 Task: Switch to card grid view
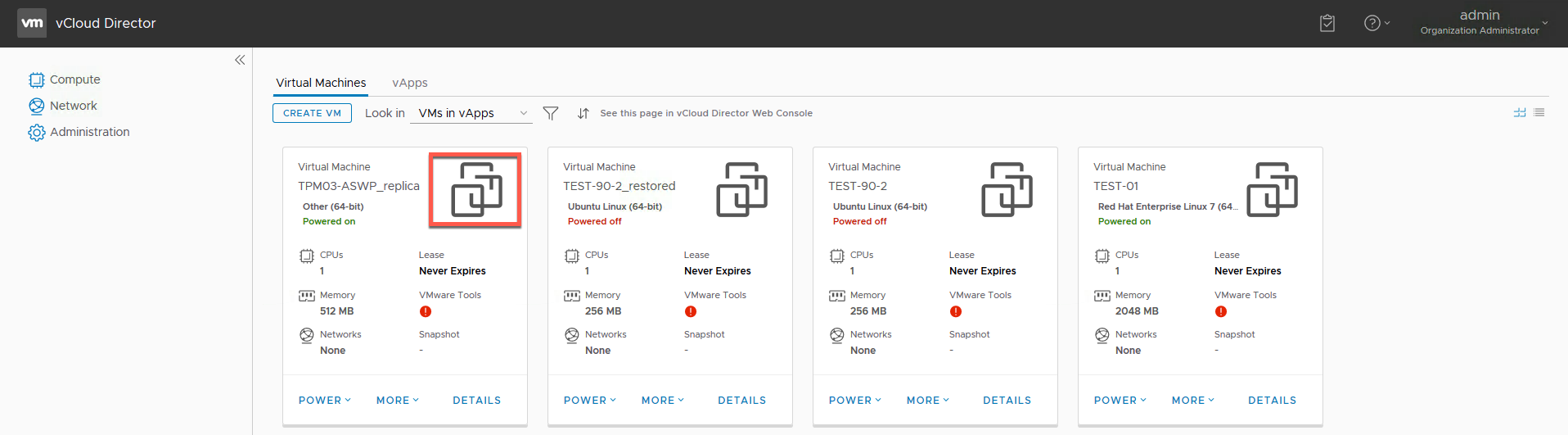tap(1520, 112)
